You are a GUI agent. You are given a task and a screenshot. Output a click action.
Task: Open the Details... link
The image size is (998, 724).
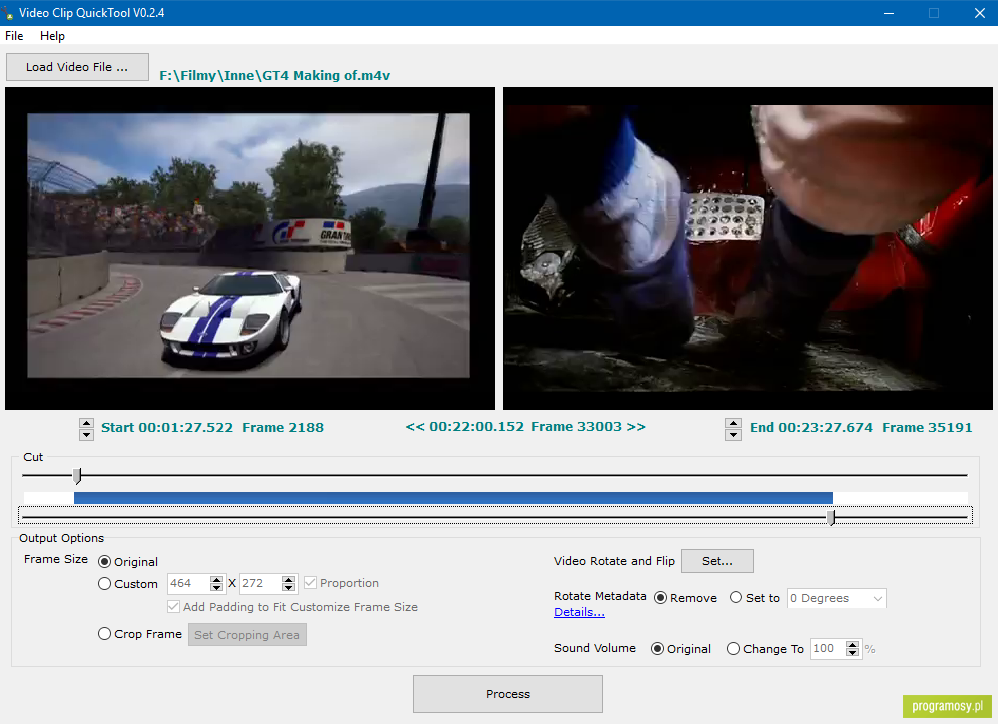coord(579,612)
